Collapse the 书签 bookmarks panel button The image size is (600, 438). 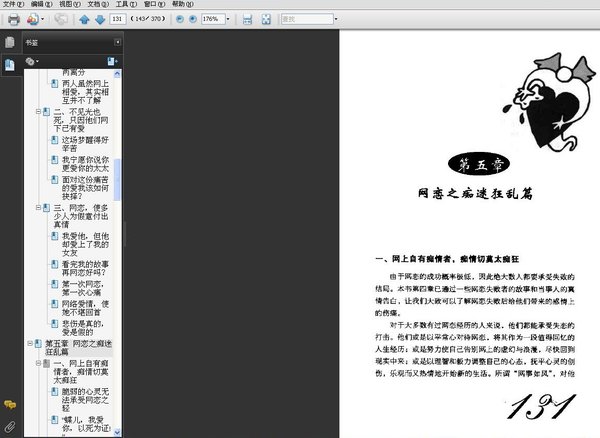[x=117, y=42]
